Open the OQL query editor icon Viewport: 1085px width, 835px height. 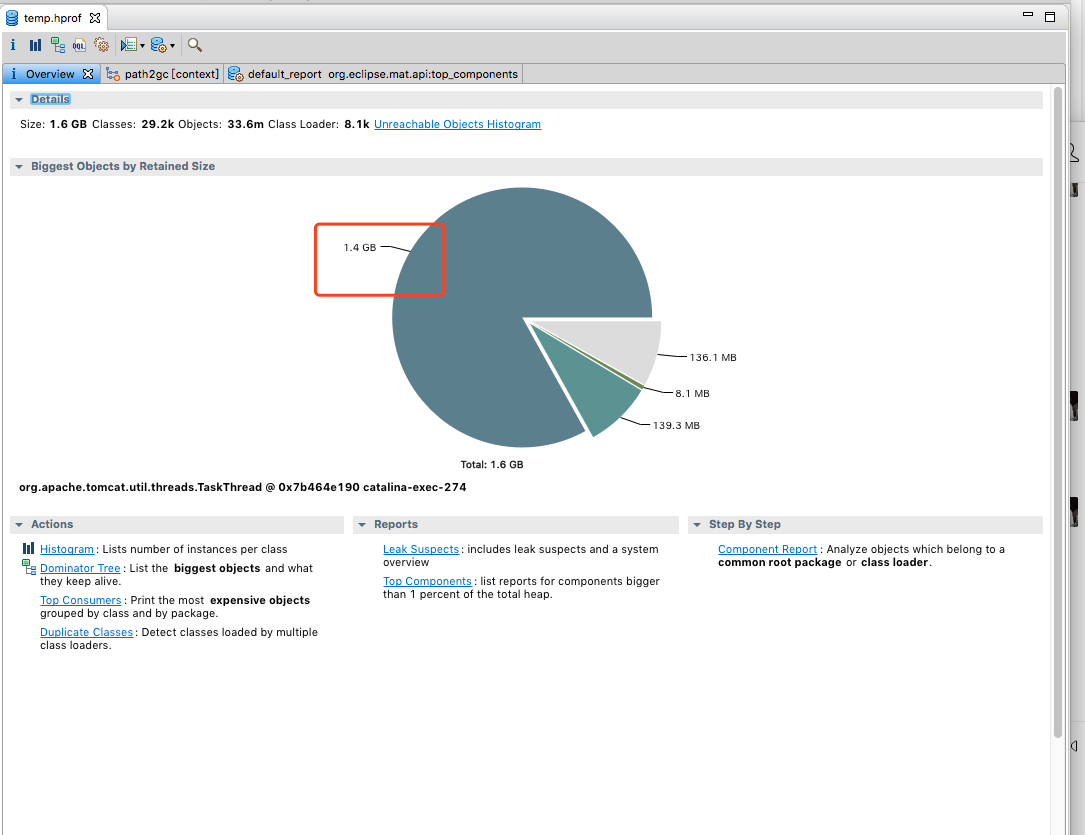pos(80,45)
